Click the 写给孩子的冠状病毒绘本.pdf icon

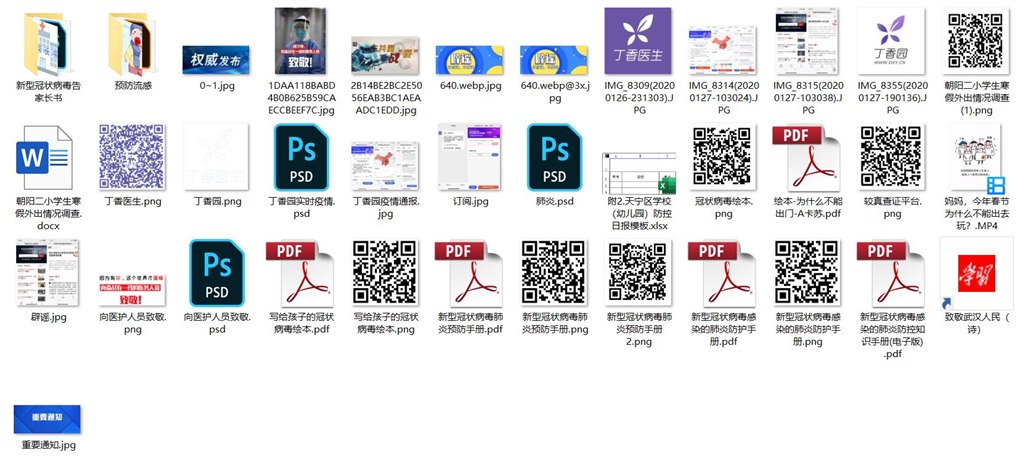pyautogui.click(x=301, y=275)
